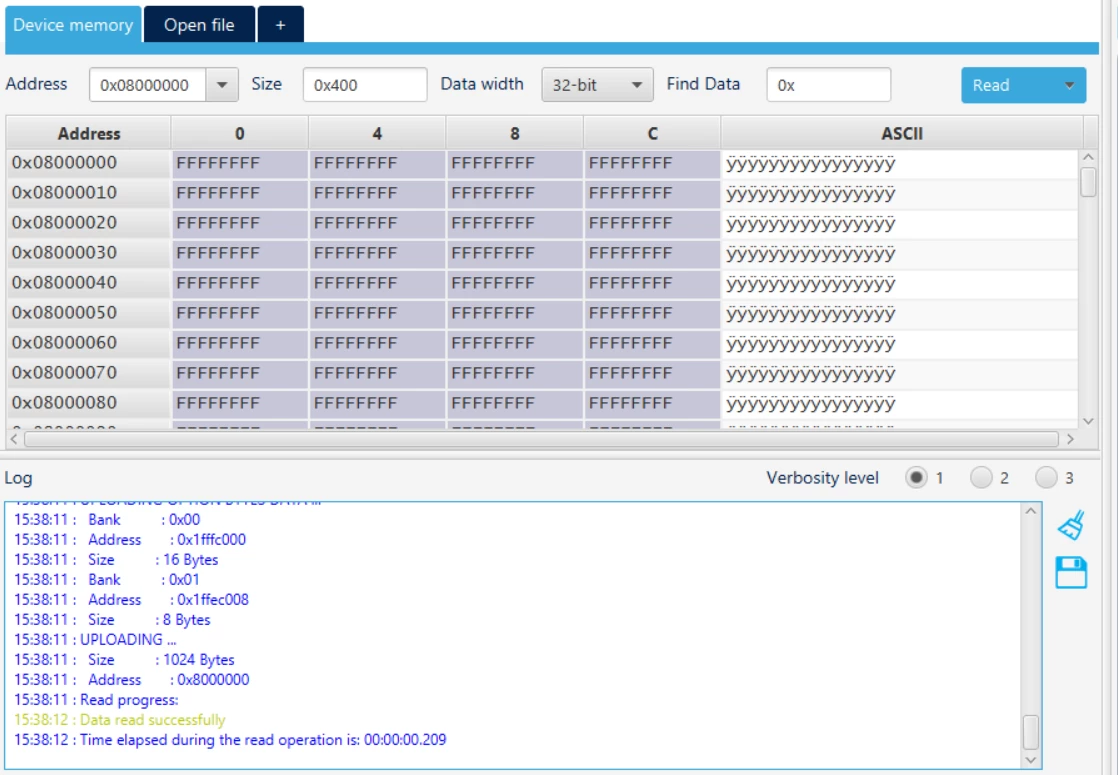Image resolution: width=1118 pixels, height=775 pixels.
Task: Select column 0 cell in row 0x08000000
Action: pos(240,163)
